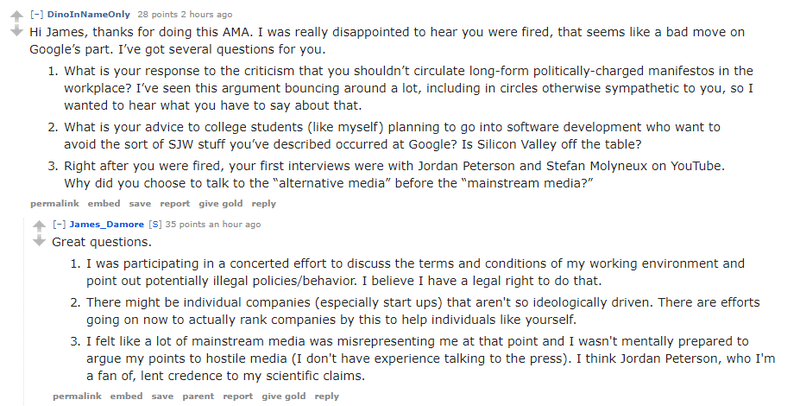Image resolution: width=800 pixels, height=406 pixels.
Task: Go to parent of James_Damore's reply
Action: [198, 396]
